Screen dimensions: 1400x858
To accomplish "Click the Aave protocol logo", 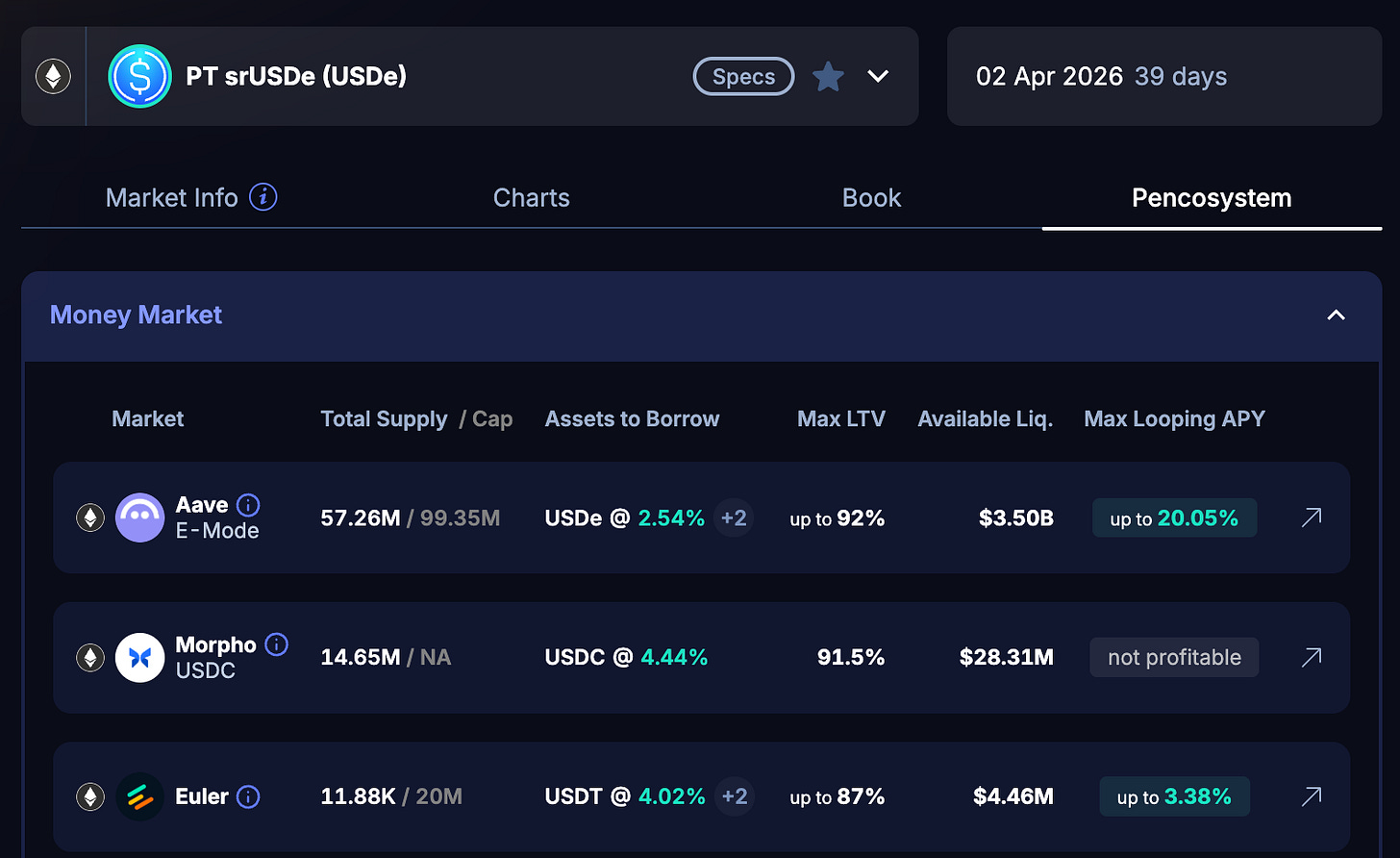I will [x=140, y=517].
